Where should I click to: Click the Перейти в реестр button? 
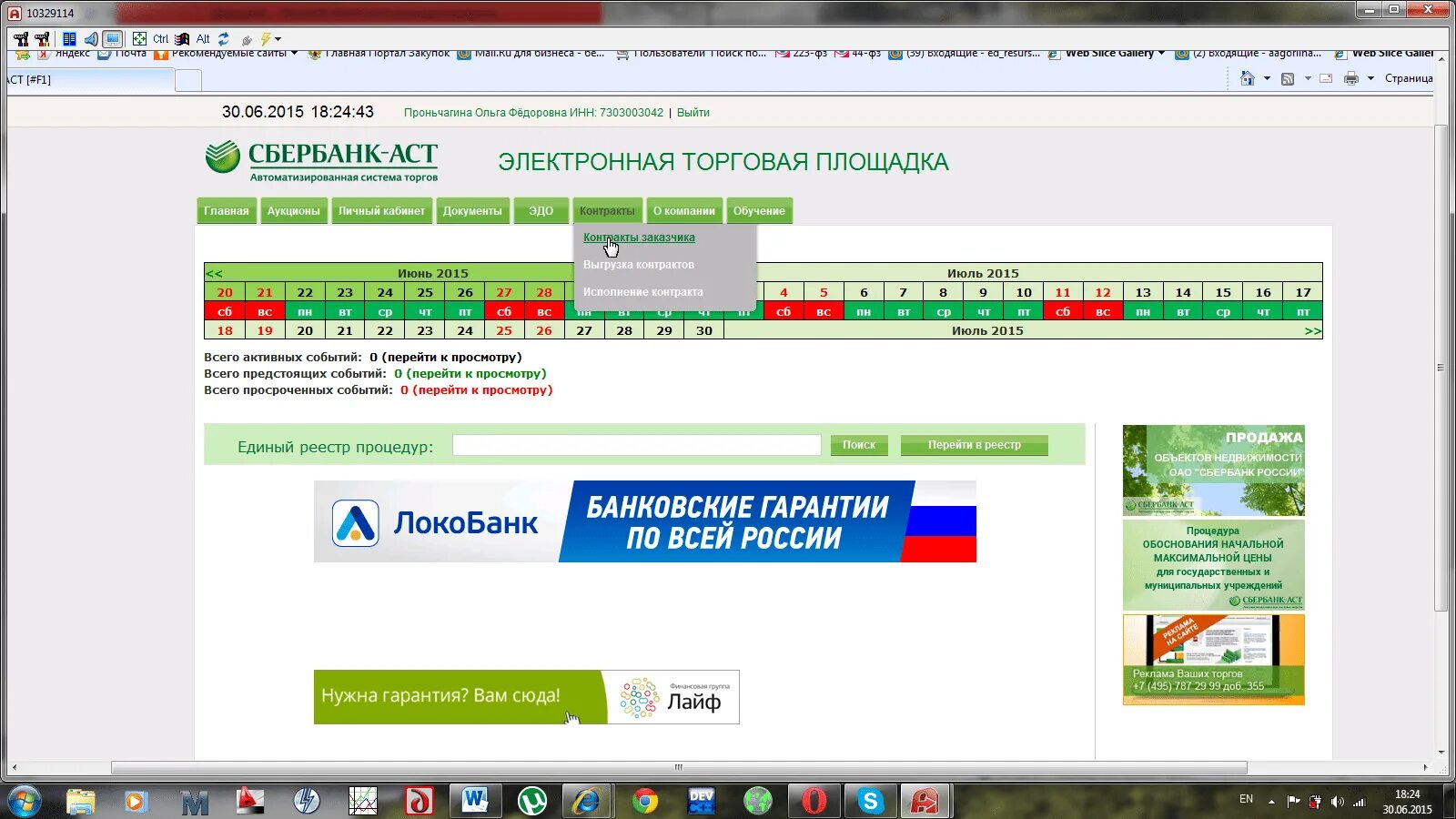975,445
